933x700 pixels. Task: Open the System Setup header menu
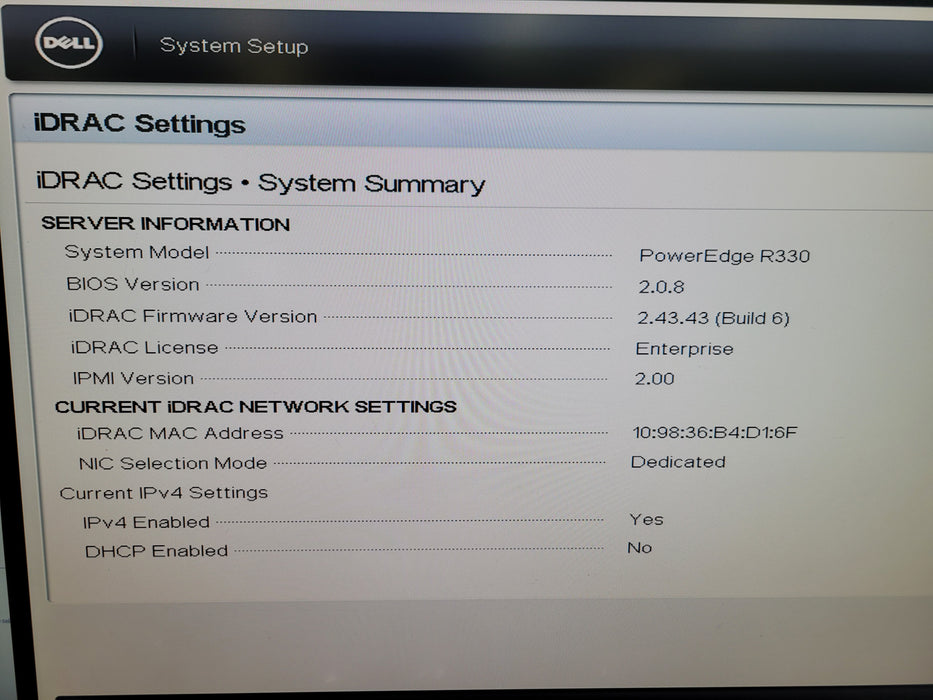click(x=234, y=46)
